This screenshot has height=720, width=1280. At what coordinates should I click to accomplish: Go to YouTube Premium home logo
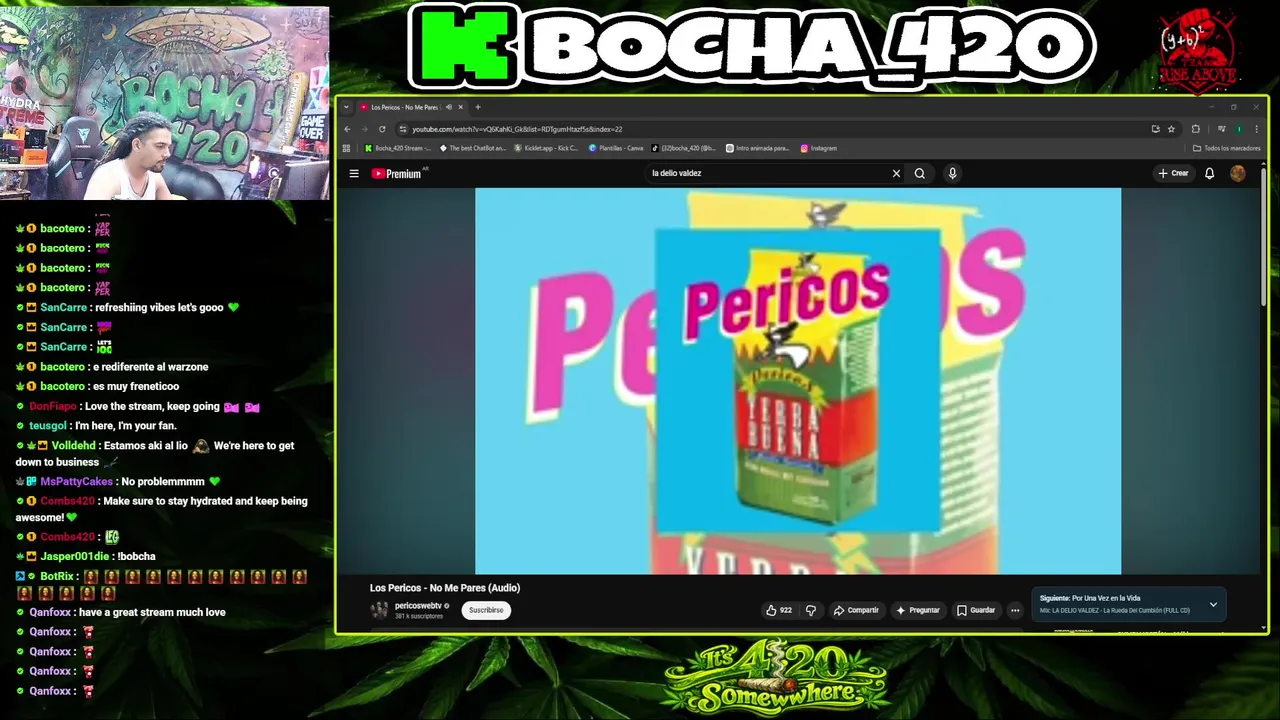pos(397,173)
